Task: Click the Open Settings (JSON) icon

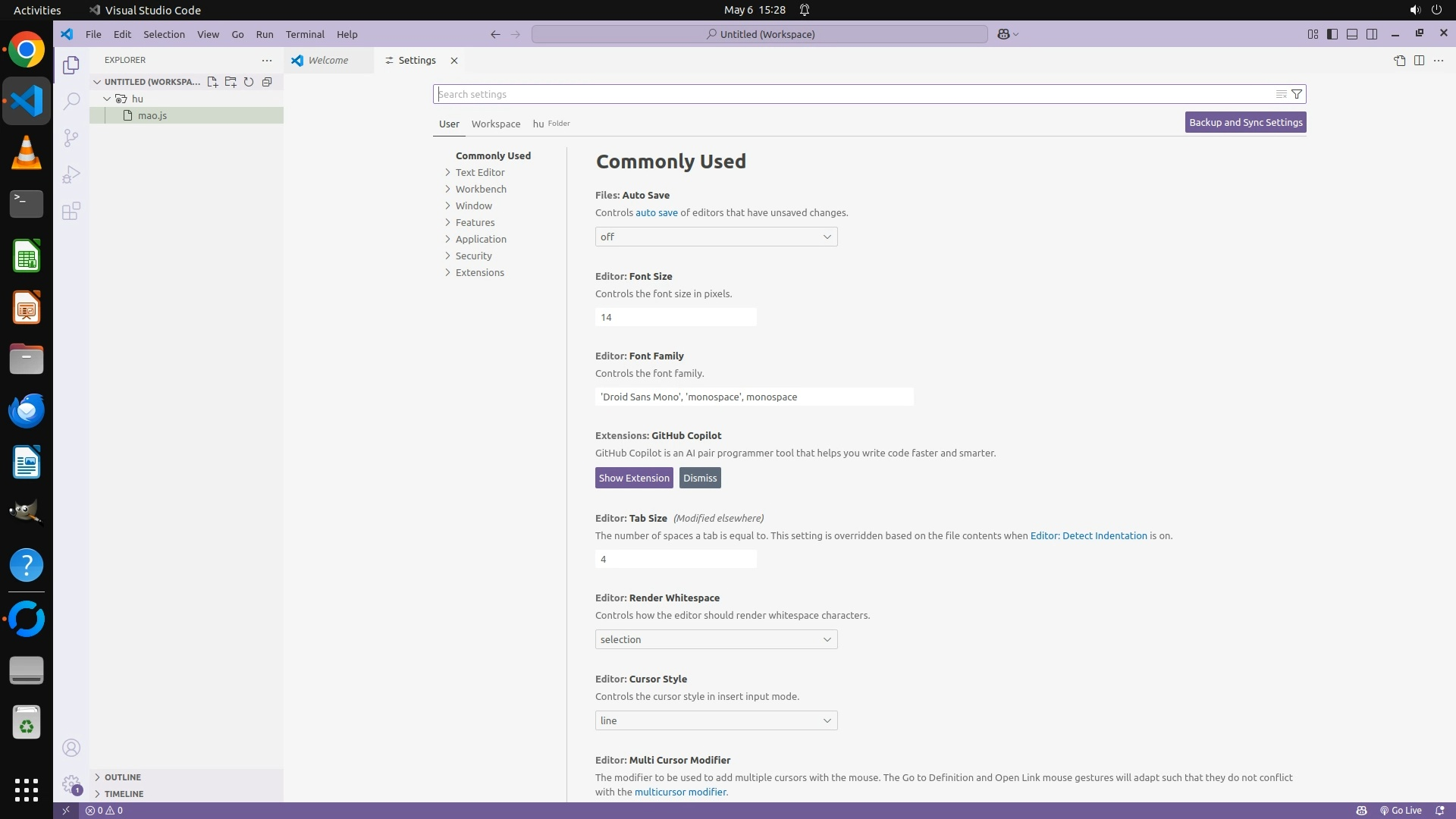Action: point(1399,61)
